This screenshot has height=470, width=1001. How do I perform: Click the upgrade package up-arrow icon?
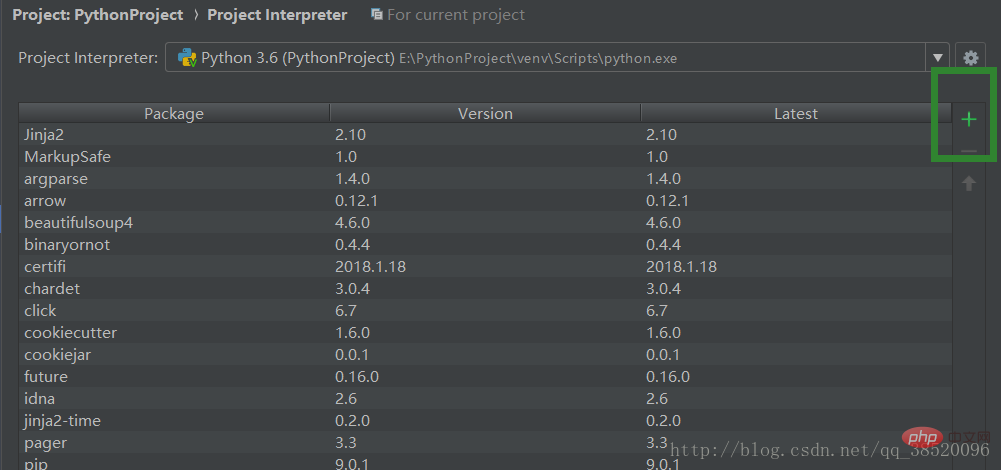(968, 183)
